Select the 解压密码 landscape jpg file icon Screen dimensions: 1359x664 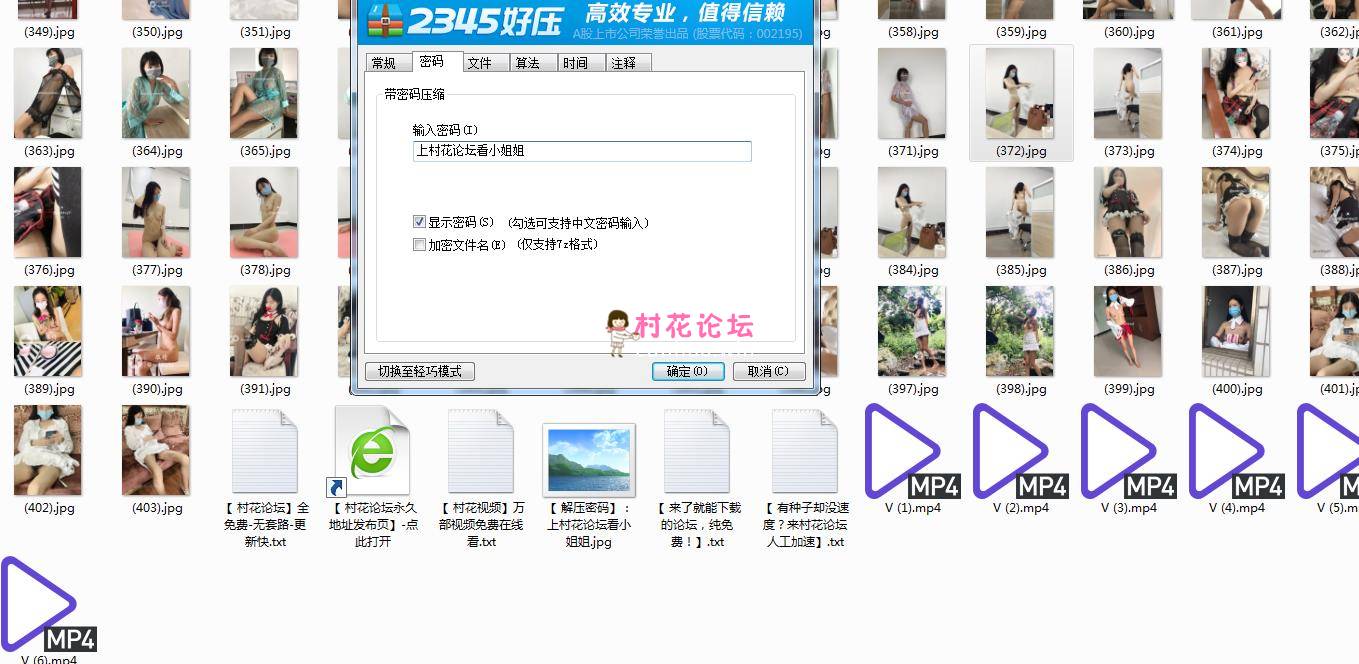click(x=588, y=459)
